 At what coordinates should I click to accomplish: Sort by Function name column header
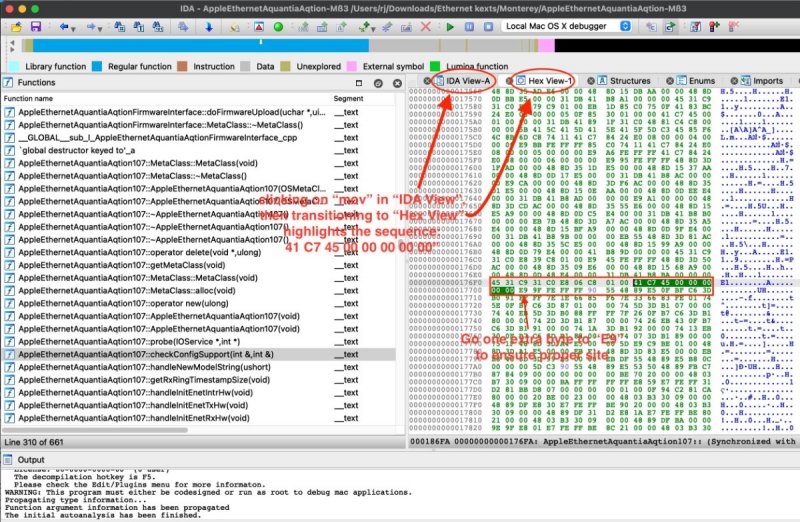166,98
